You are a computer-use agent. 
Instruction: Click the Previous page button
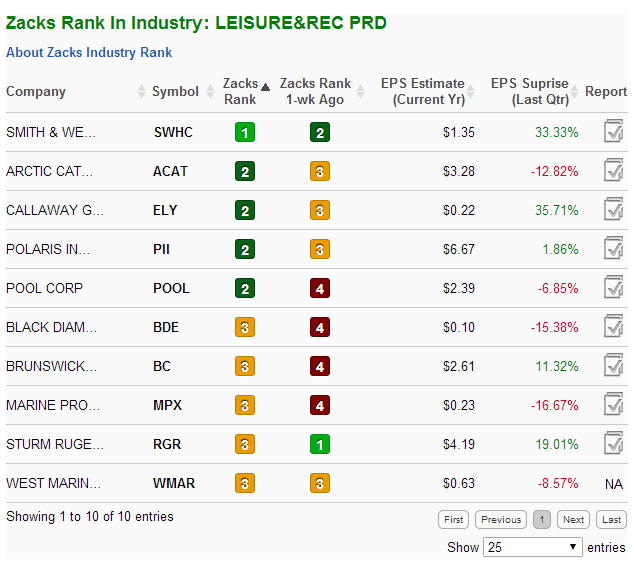[500, 520]
